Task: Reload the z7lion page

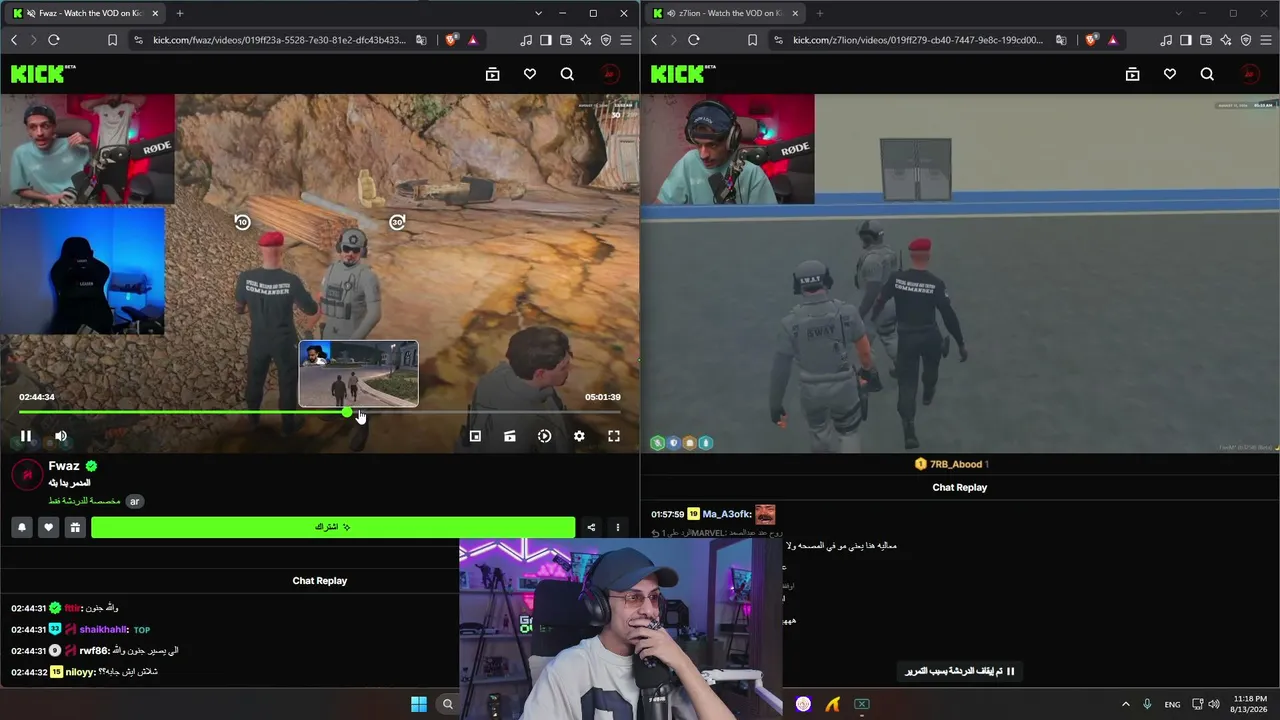Action: click(x=694, y=40)
